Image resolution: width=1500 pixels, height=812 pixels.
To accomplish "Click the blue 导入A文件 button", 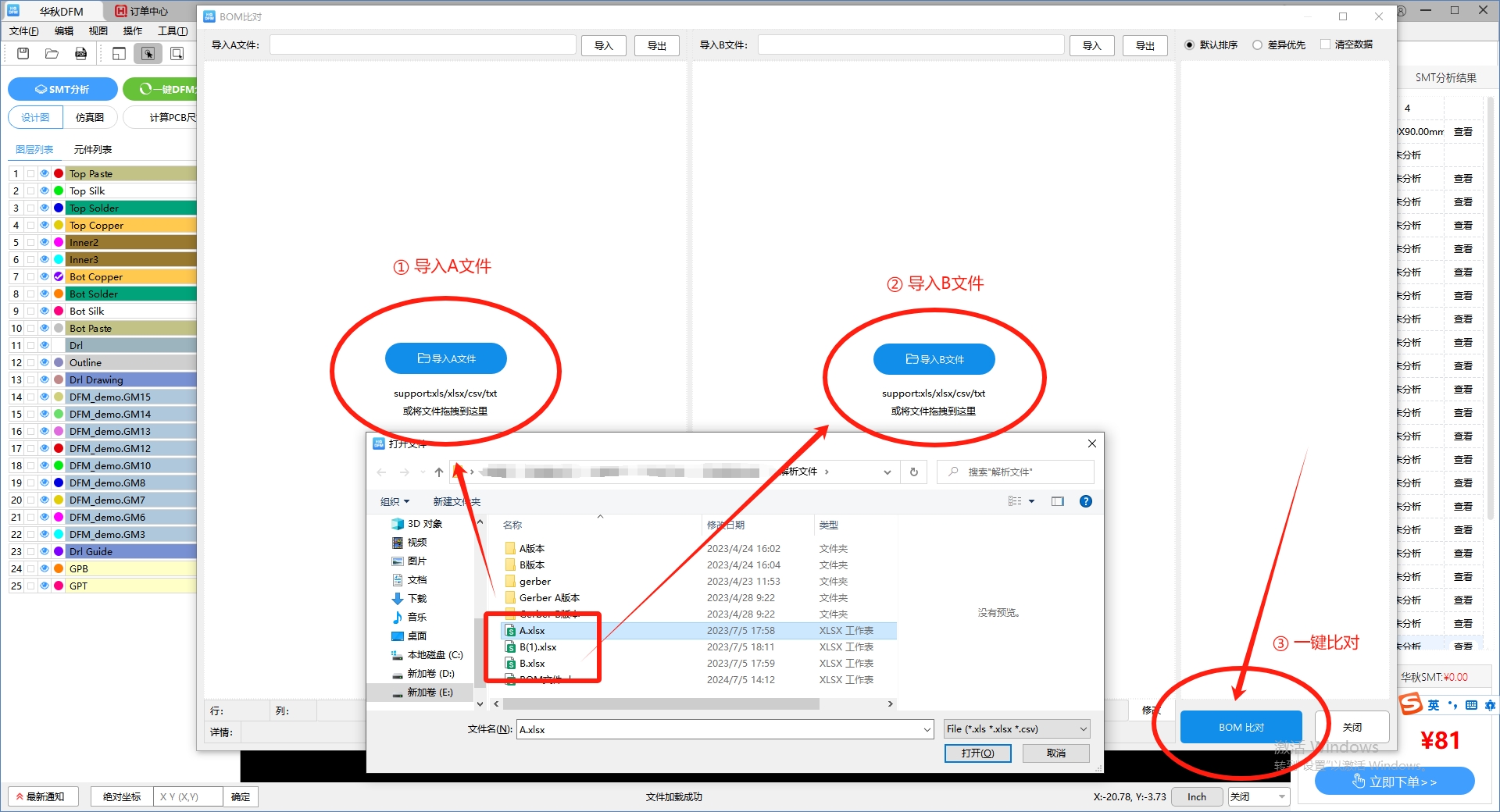I will pyautogui.click(x=446, y=358).
